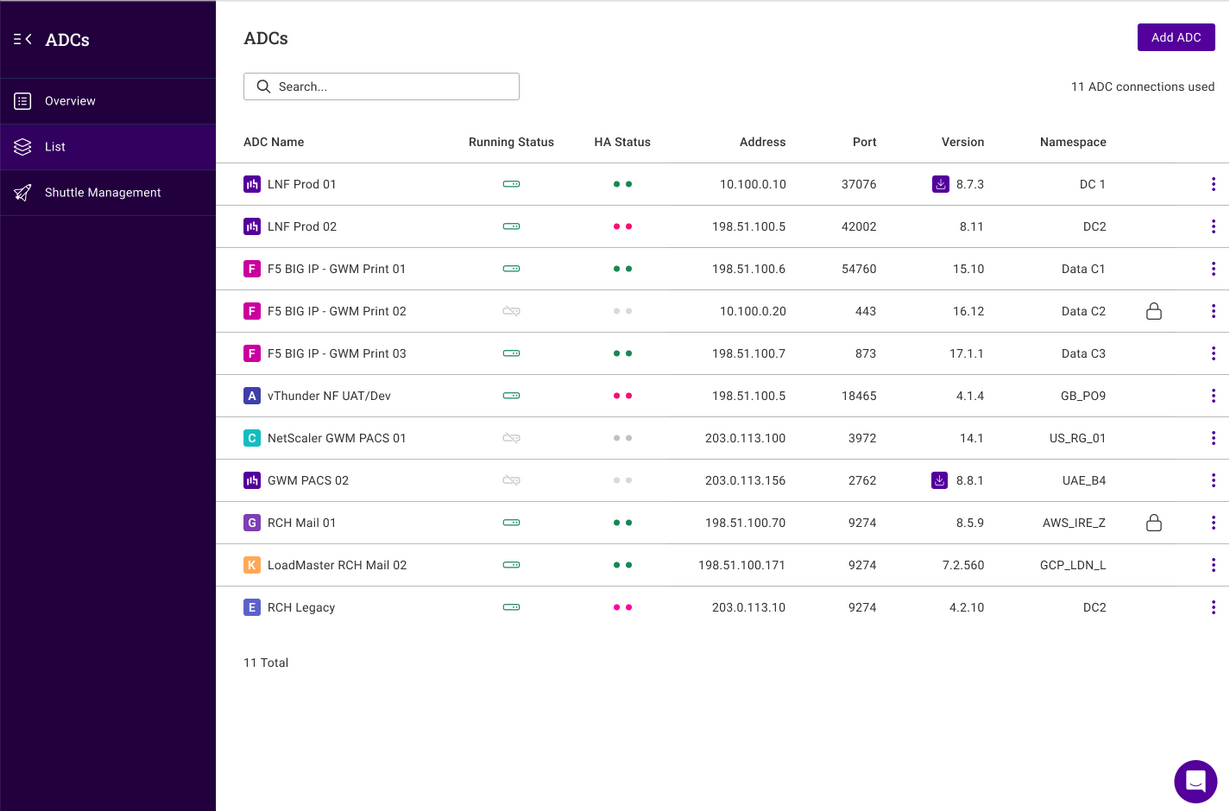
Task: Sort by the ADC Name column header
Action: 274,142
